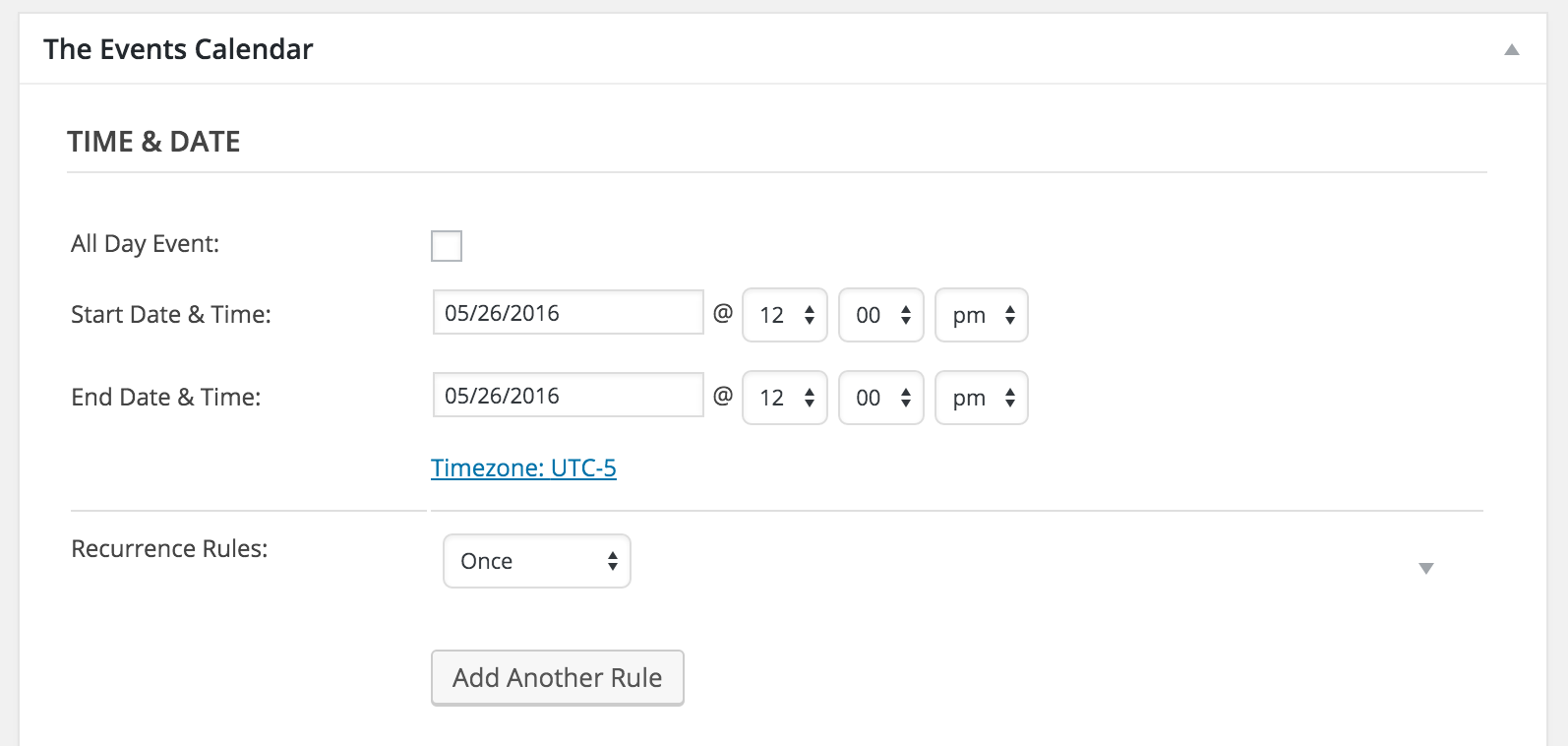Focus the Start Date input field
Image resolution: width=1568 pixels, height=746 pixels.
pos(569,312)
